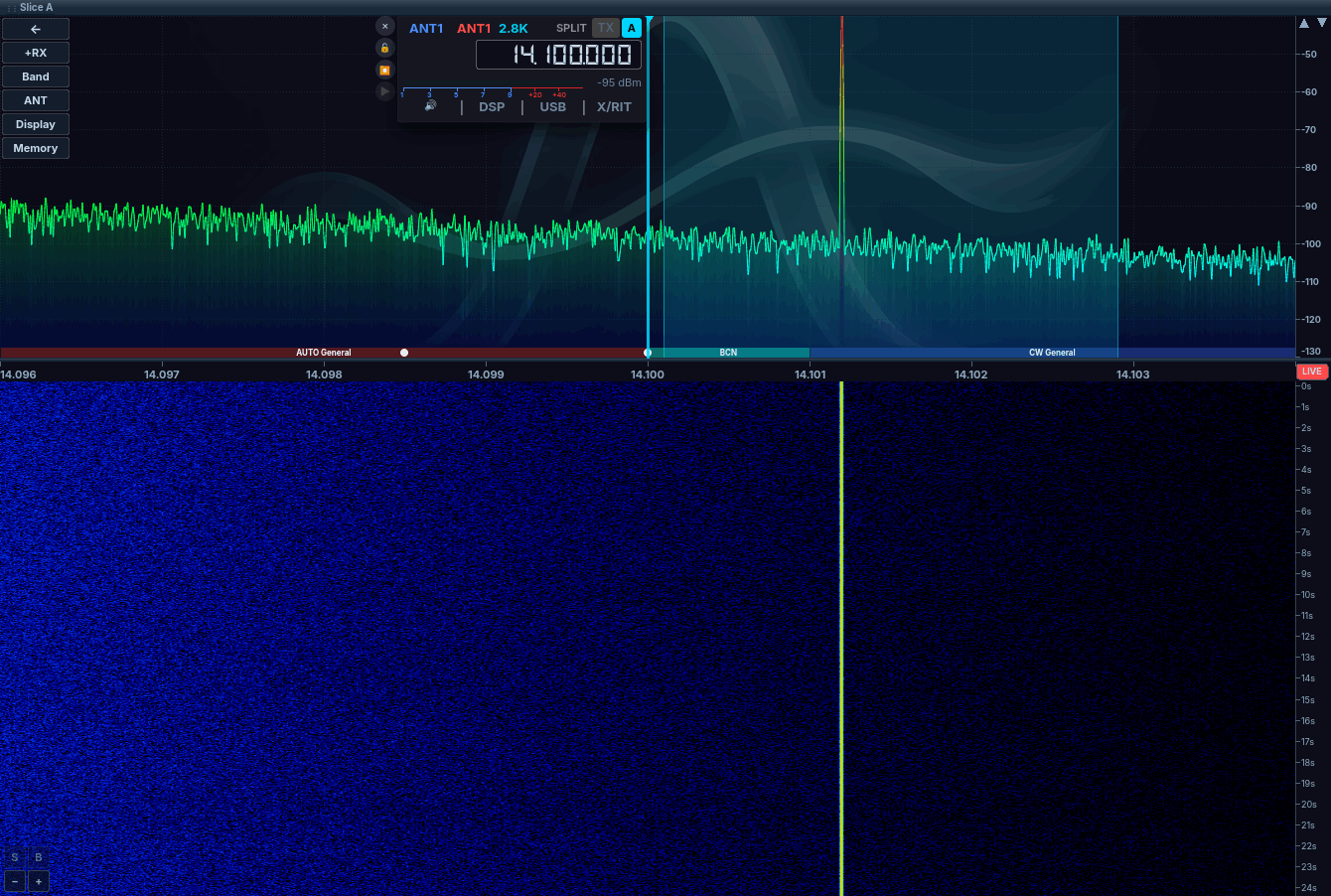
Task: Click the yellow-green signal trace in waterfall
Action: coord(841,638)
